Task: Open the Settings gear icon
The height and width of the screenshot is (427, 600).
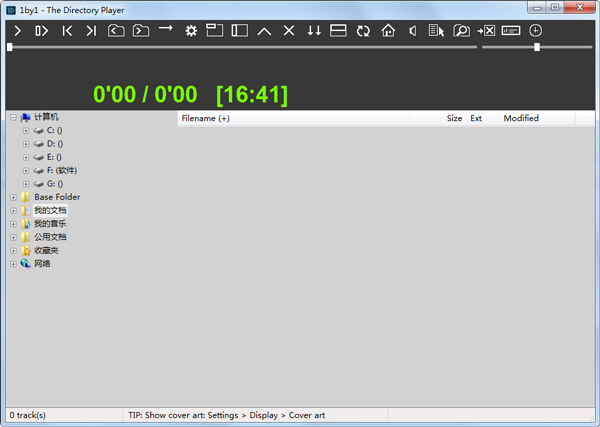Action: tap(191, 31)
